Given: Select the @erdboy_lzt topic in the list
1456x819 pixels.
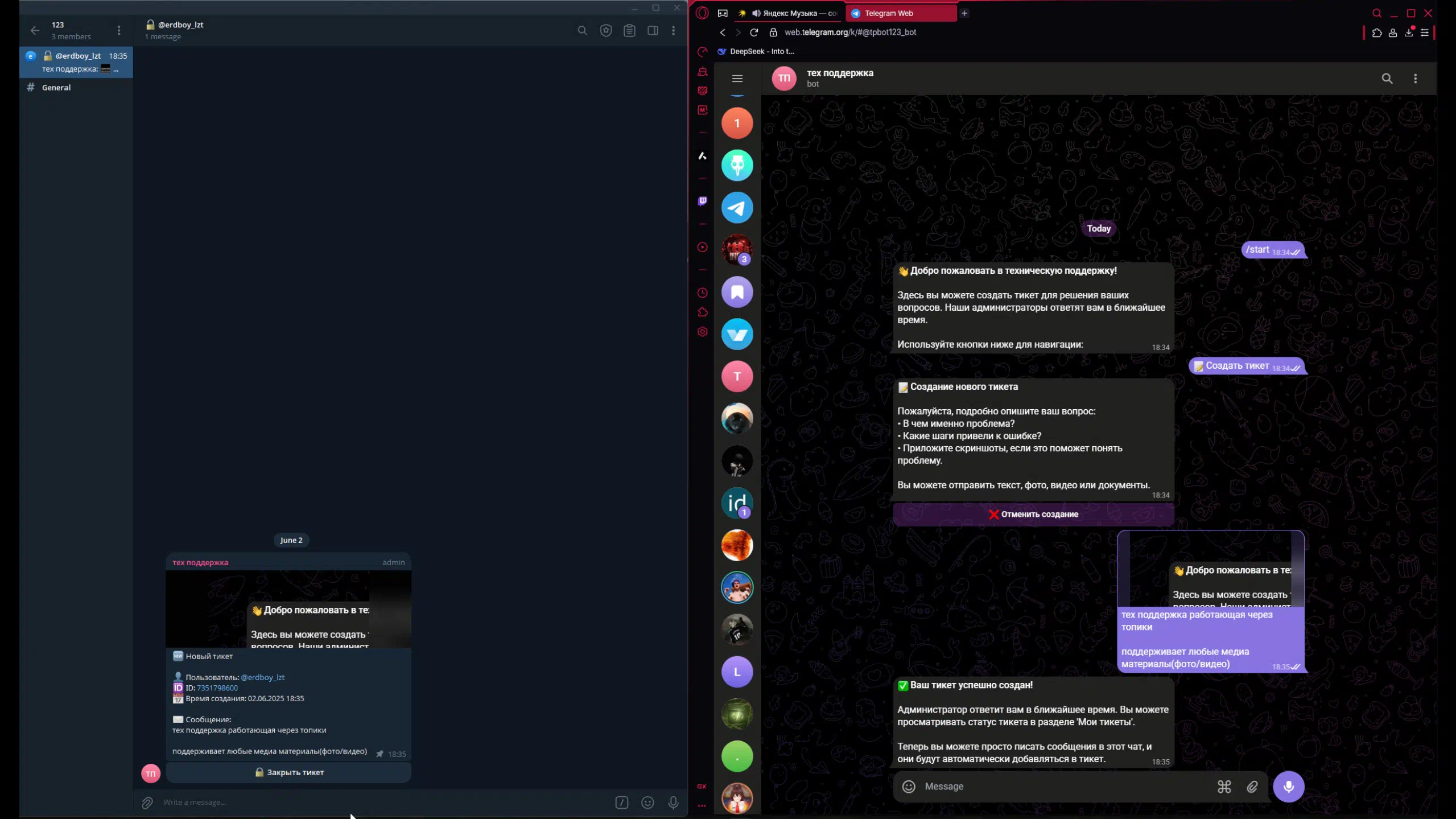Looking at the screenshot, I should point(76,62).
